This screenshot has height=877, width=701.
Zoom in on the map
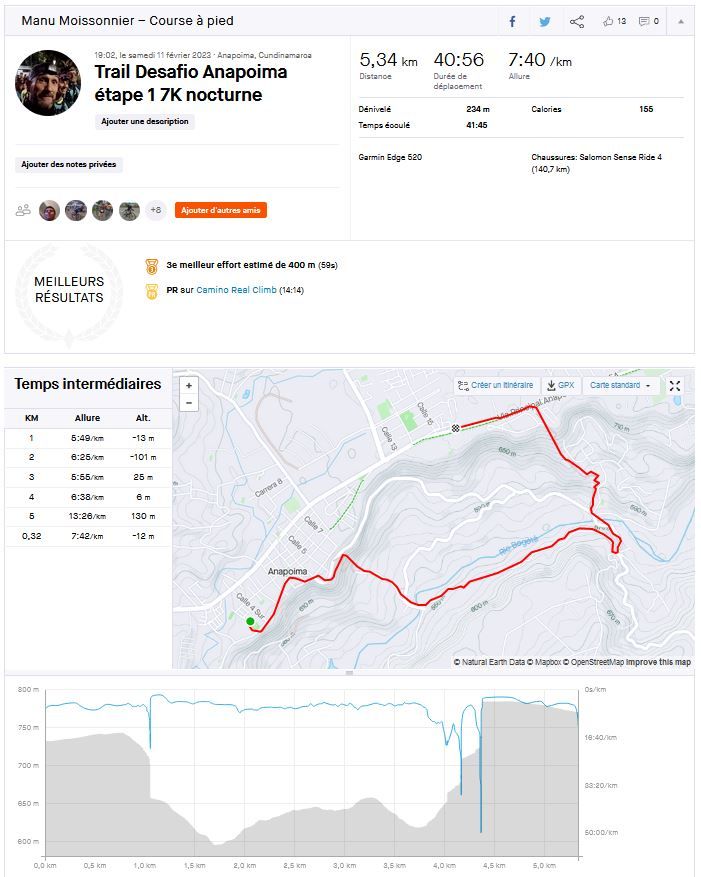(x=190, y=386)
